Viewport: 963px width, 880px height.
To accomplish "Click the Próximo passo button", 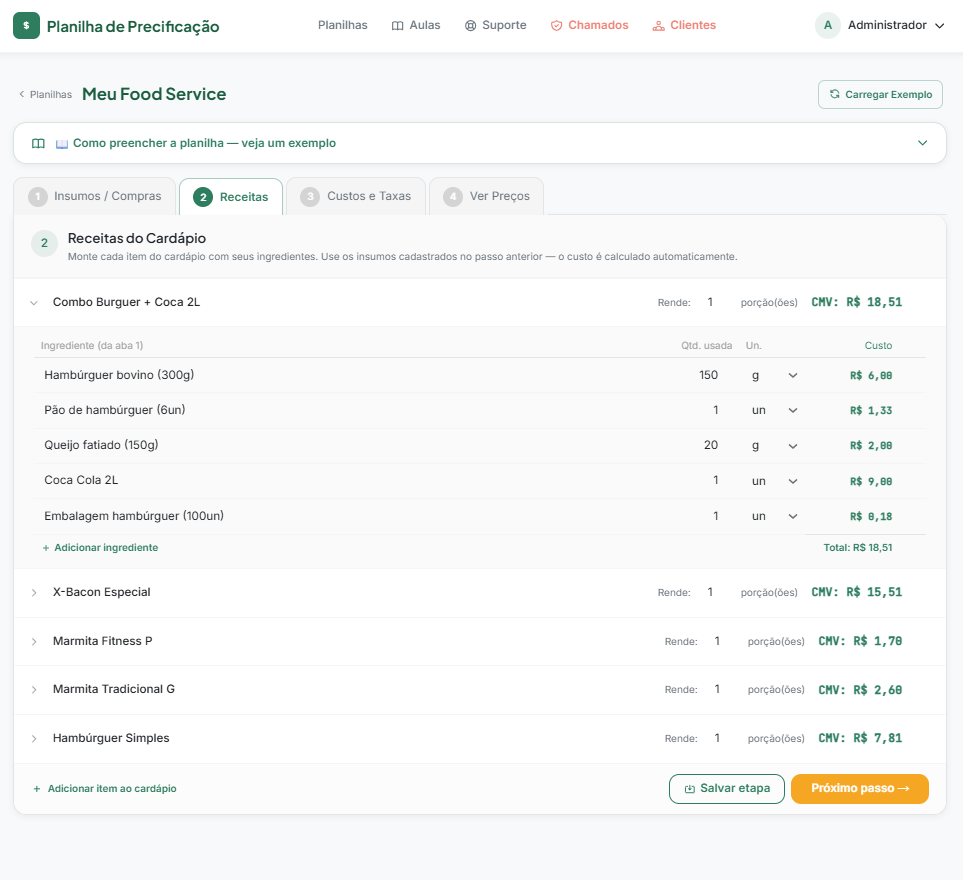I will 860,788.
